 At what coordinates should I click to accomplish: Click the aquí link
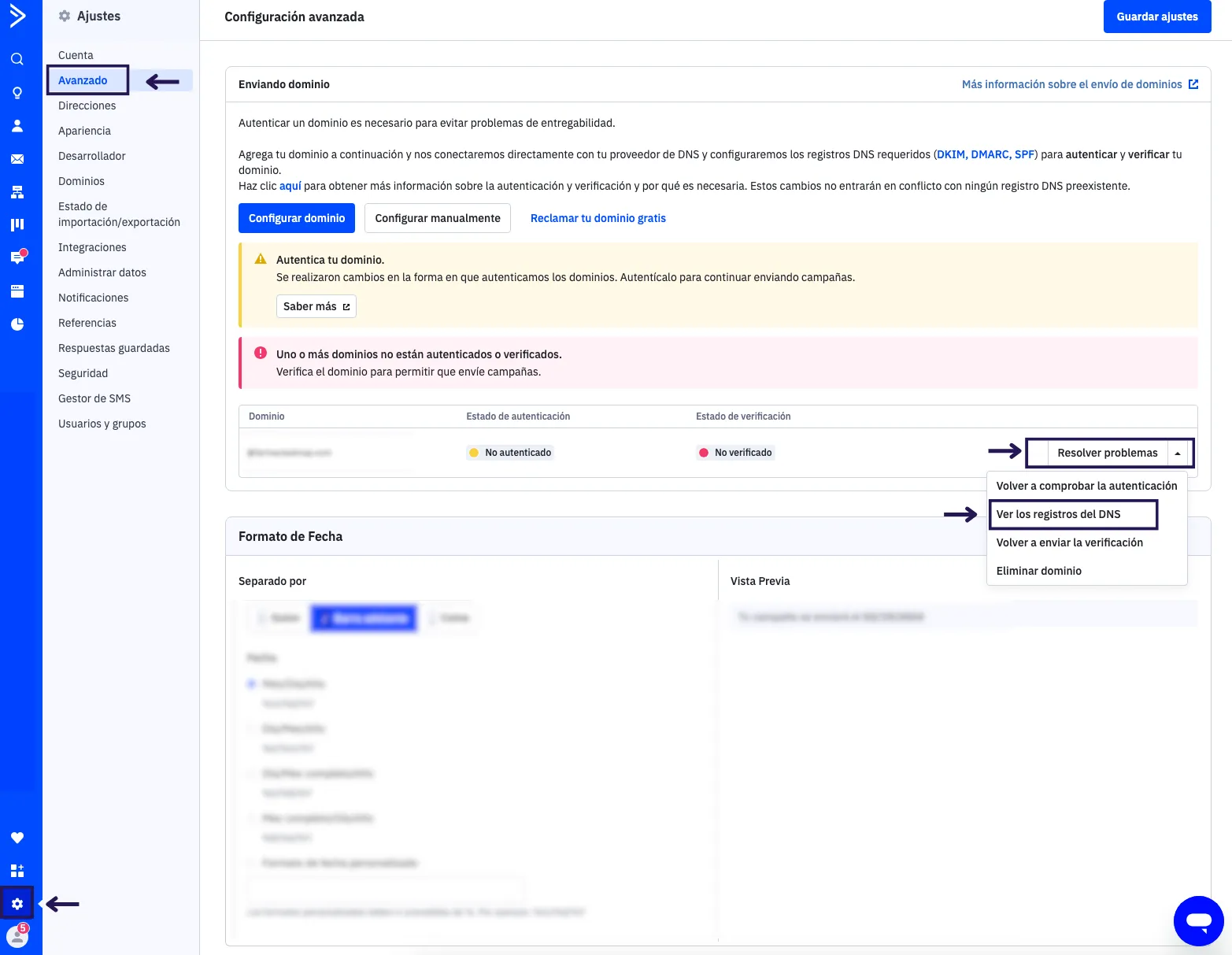pyautogui.click(x=290, y=186)
